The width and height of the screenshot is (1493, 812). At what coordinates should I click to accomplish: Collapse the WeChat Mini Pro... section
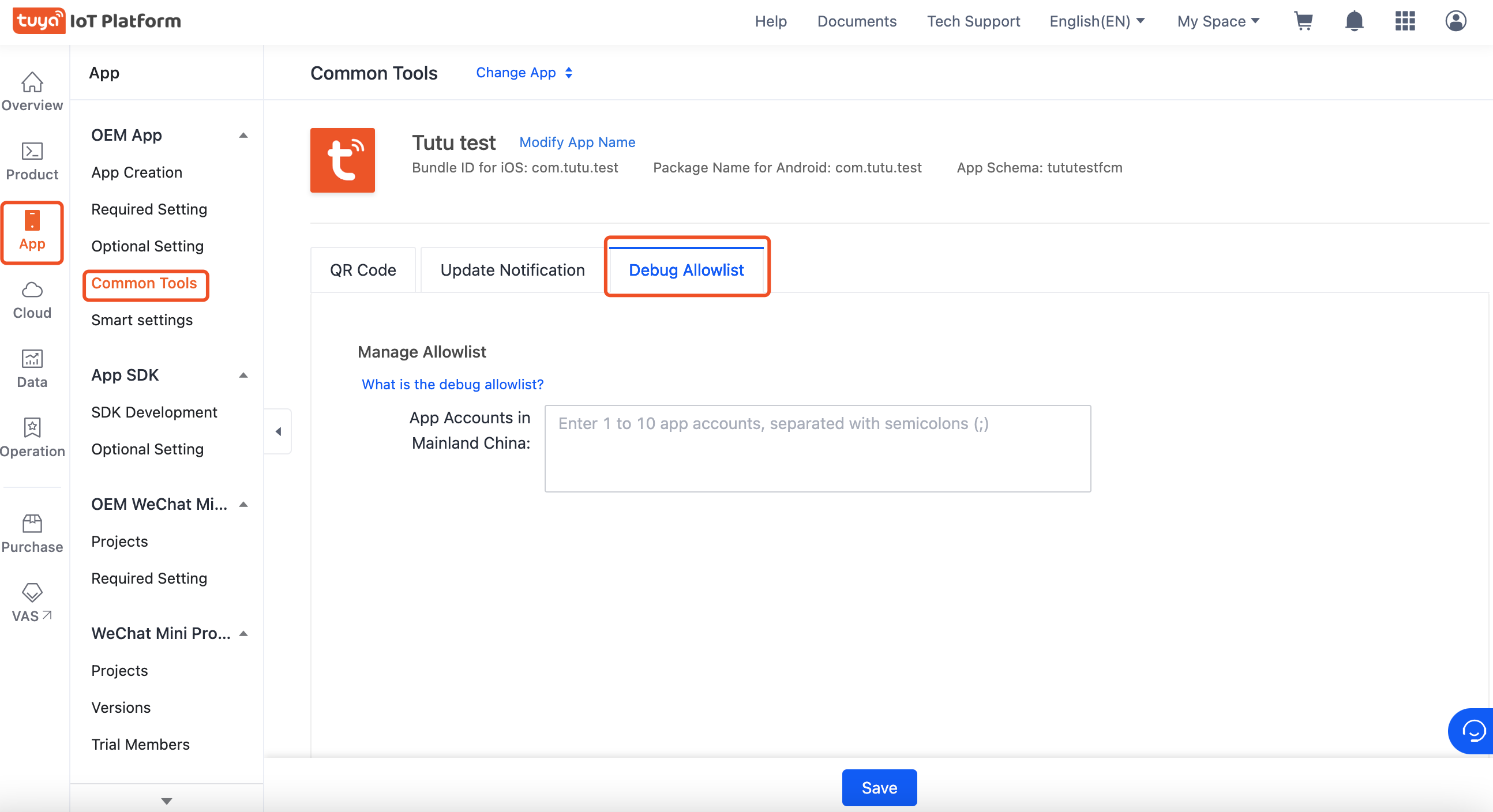tap(243, 634)
